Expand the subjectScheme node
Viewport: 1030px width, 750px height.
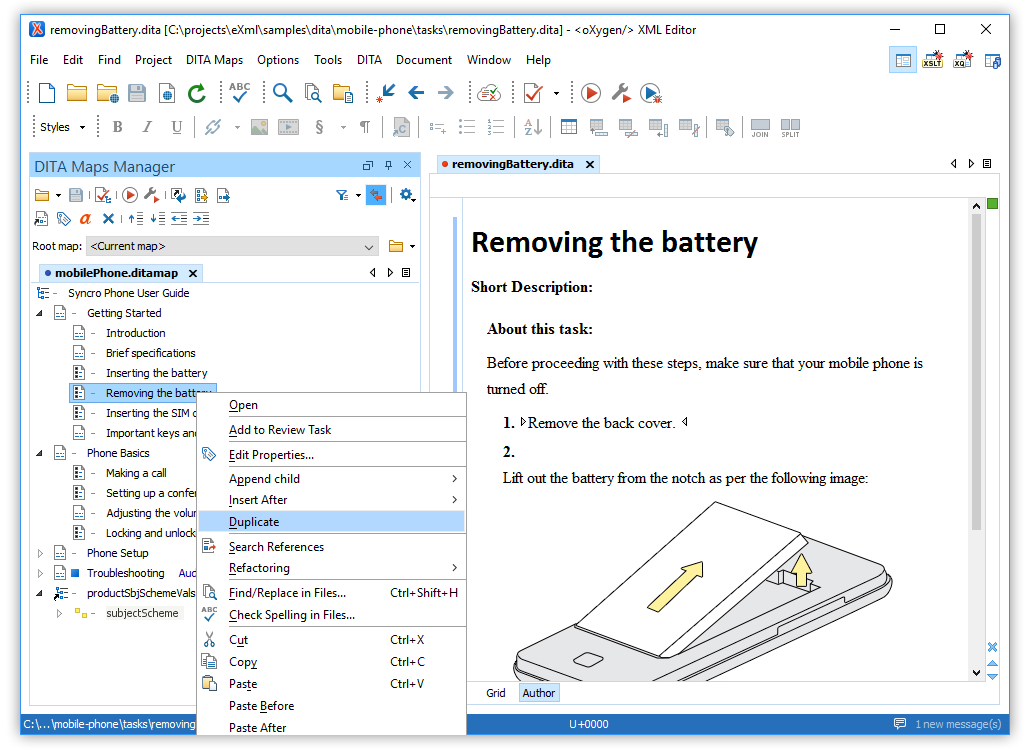click(x=59, y=613)
